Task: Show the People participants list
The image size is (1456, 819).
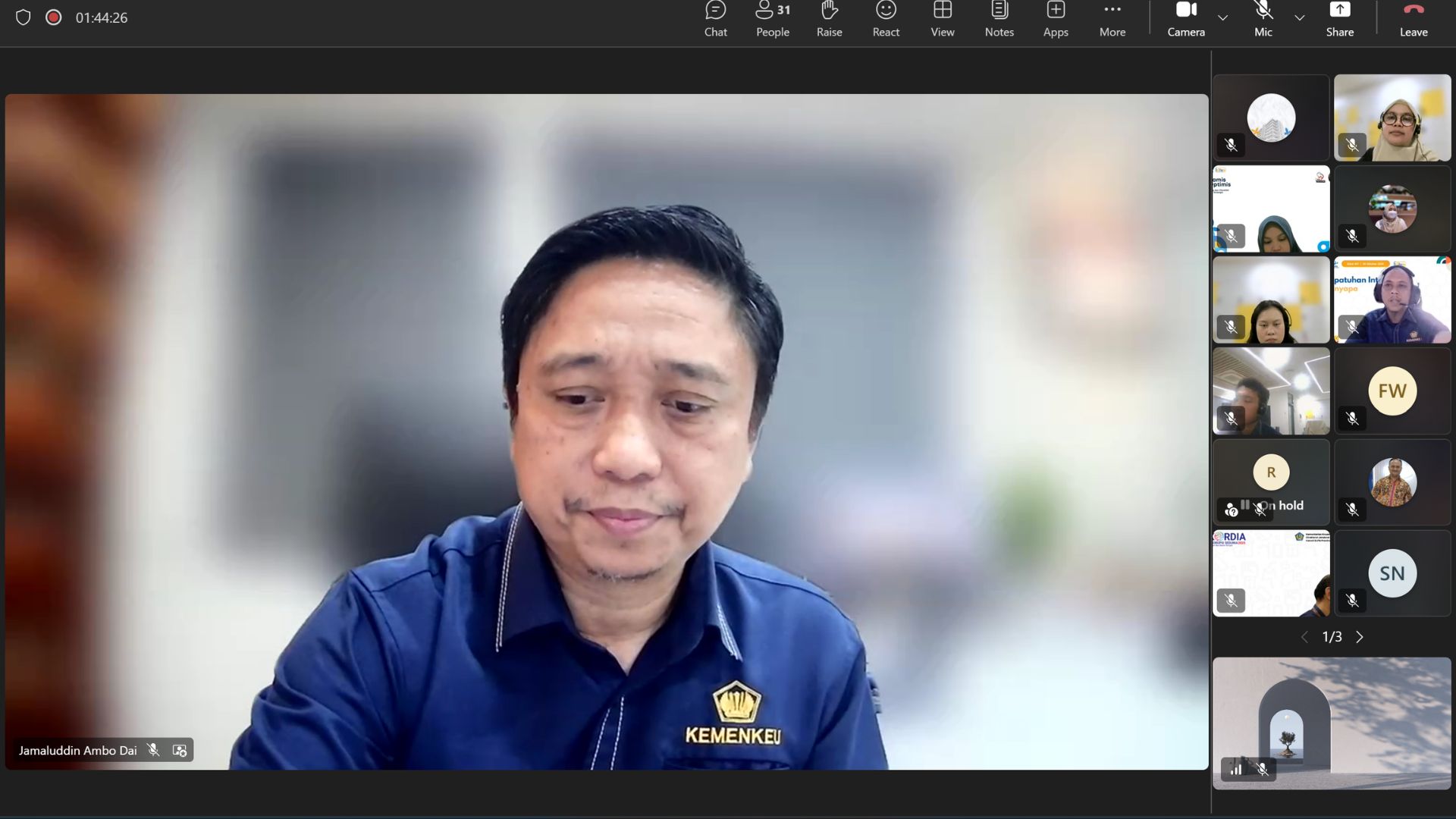Action: [772, 20]
